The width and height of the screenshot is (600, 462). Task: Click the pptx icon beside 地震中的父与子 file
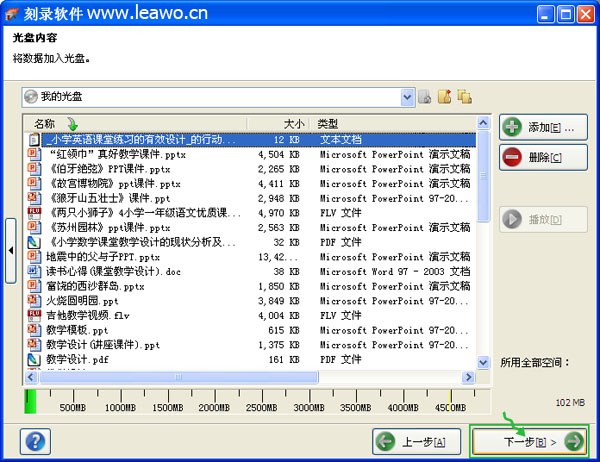(34, 256)
